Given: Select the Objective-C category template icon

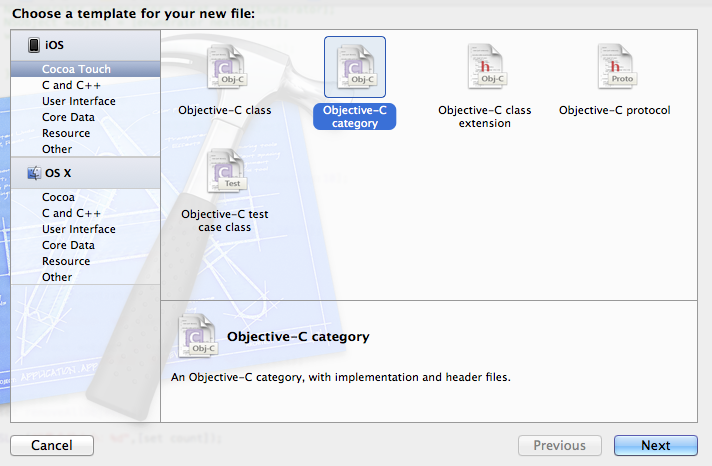Looking at the screenshot, I should 355,67.
